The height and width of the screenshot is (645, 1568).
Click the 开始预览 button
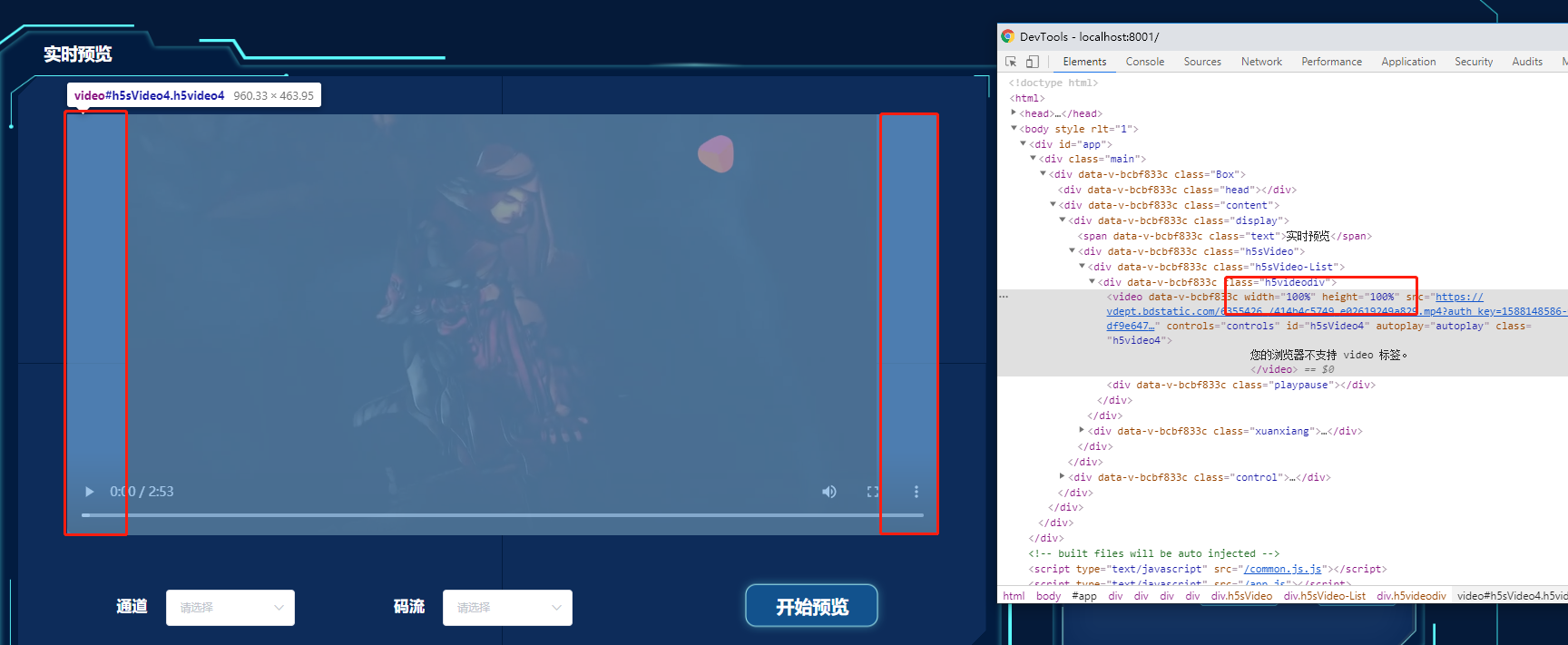(811, 606)
